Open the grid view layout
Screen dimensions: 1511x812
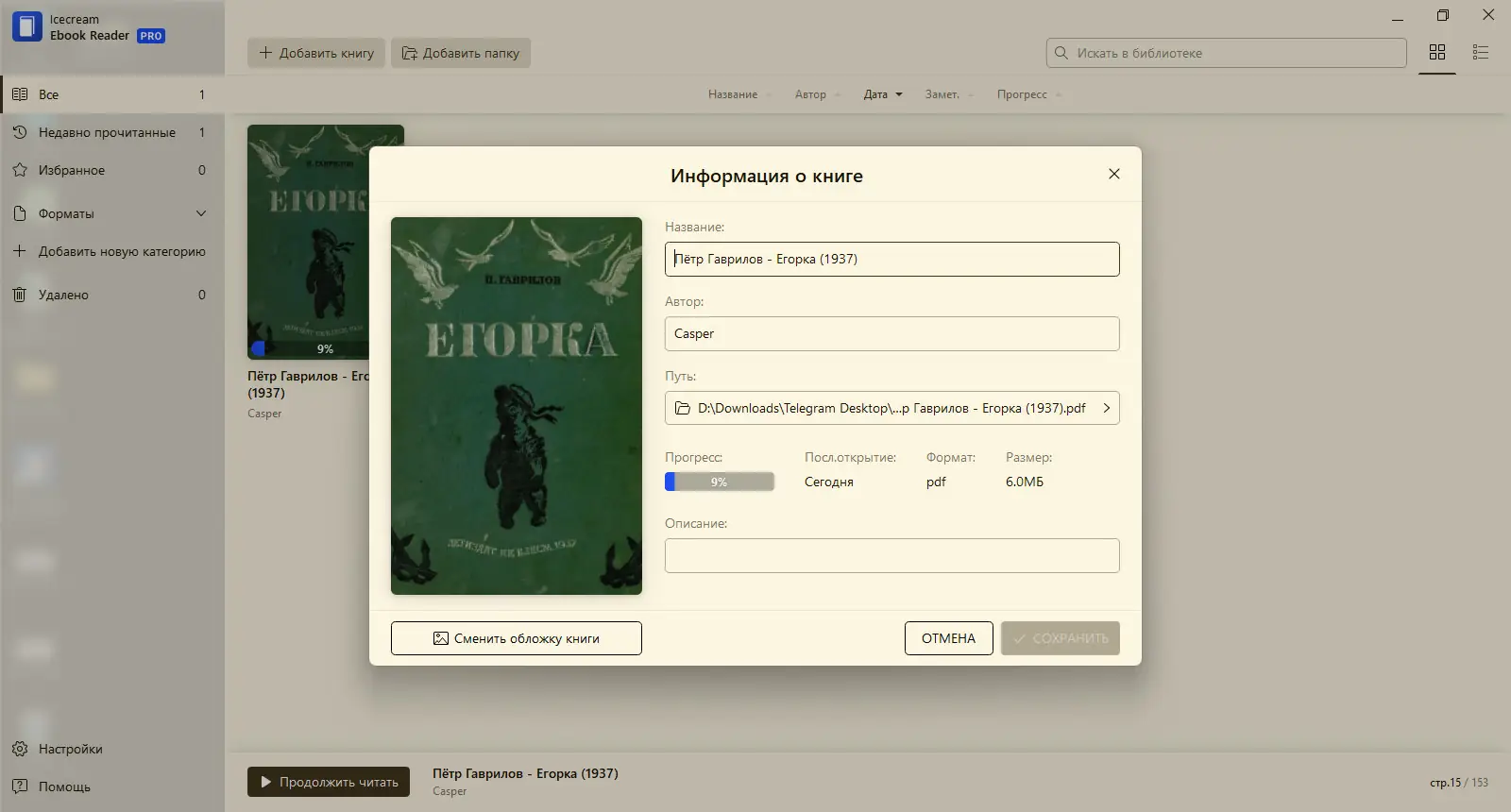1437,53
